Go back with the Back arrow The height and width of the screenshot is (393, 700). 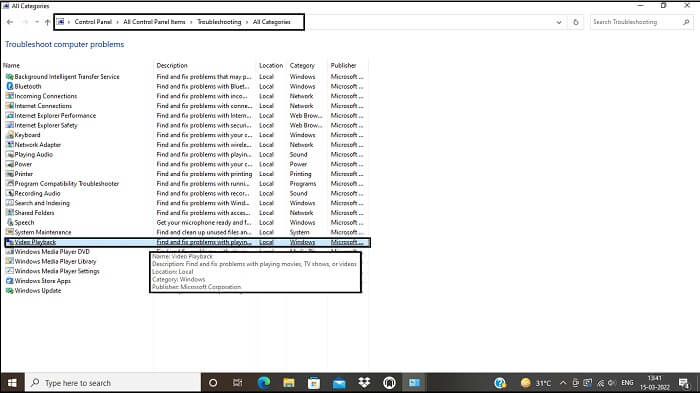click(10, 22)
